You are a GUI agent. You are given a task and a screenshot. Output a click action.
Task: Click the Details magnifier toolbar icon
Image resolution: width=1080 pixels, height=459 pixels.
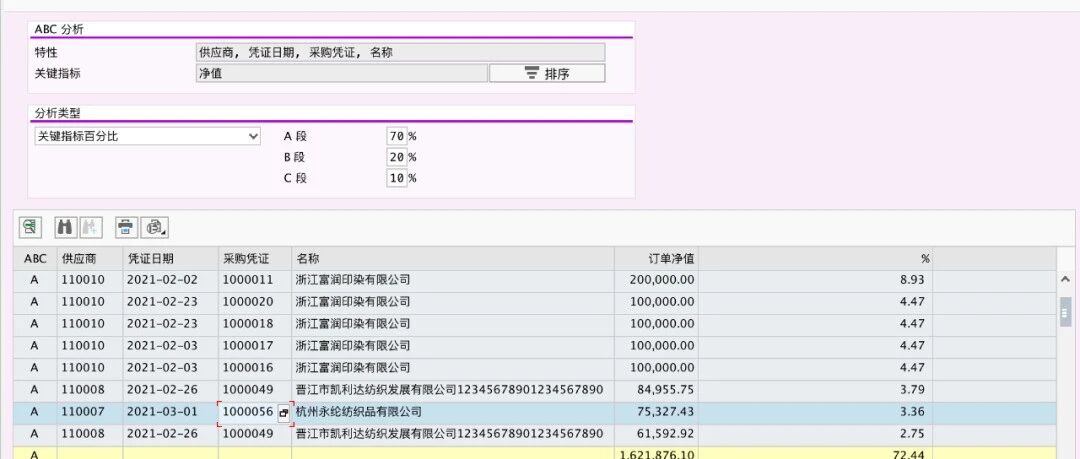30,227
